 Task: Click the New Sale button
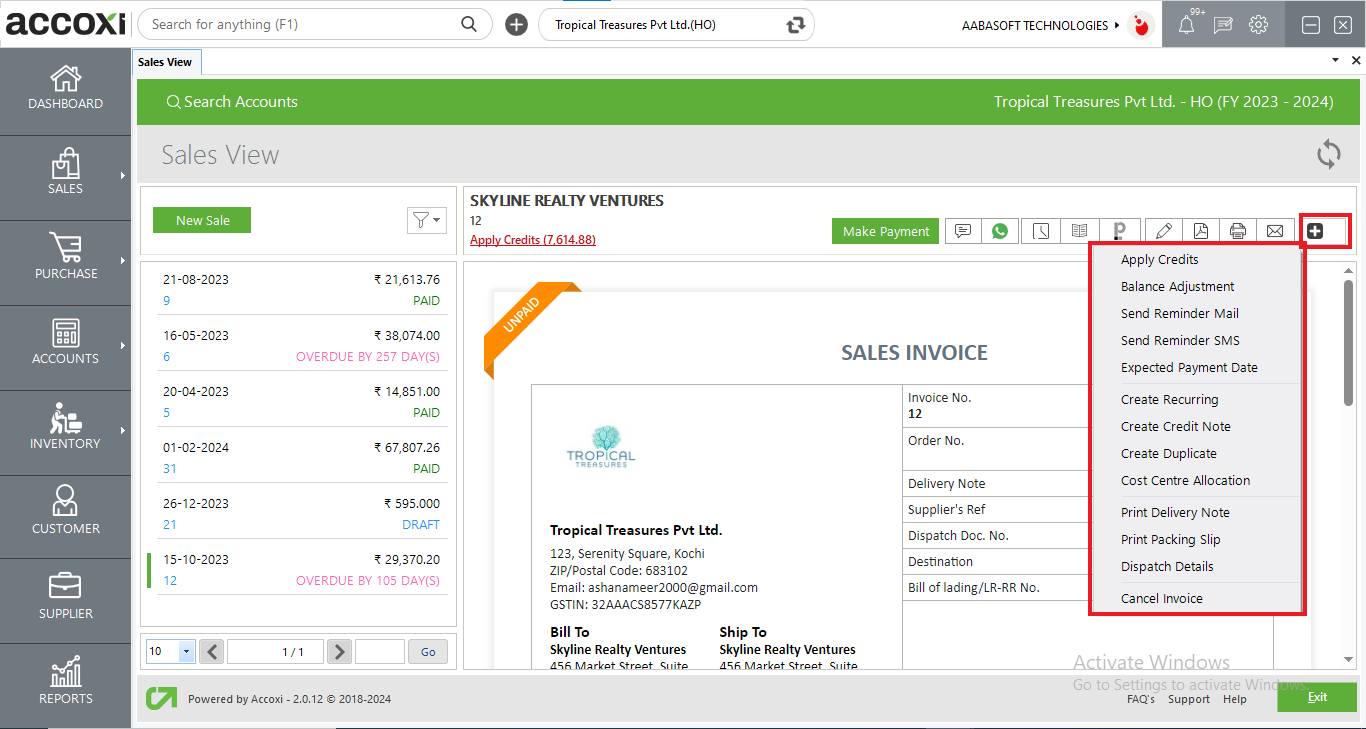[202, 219]
